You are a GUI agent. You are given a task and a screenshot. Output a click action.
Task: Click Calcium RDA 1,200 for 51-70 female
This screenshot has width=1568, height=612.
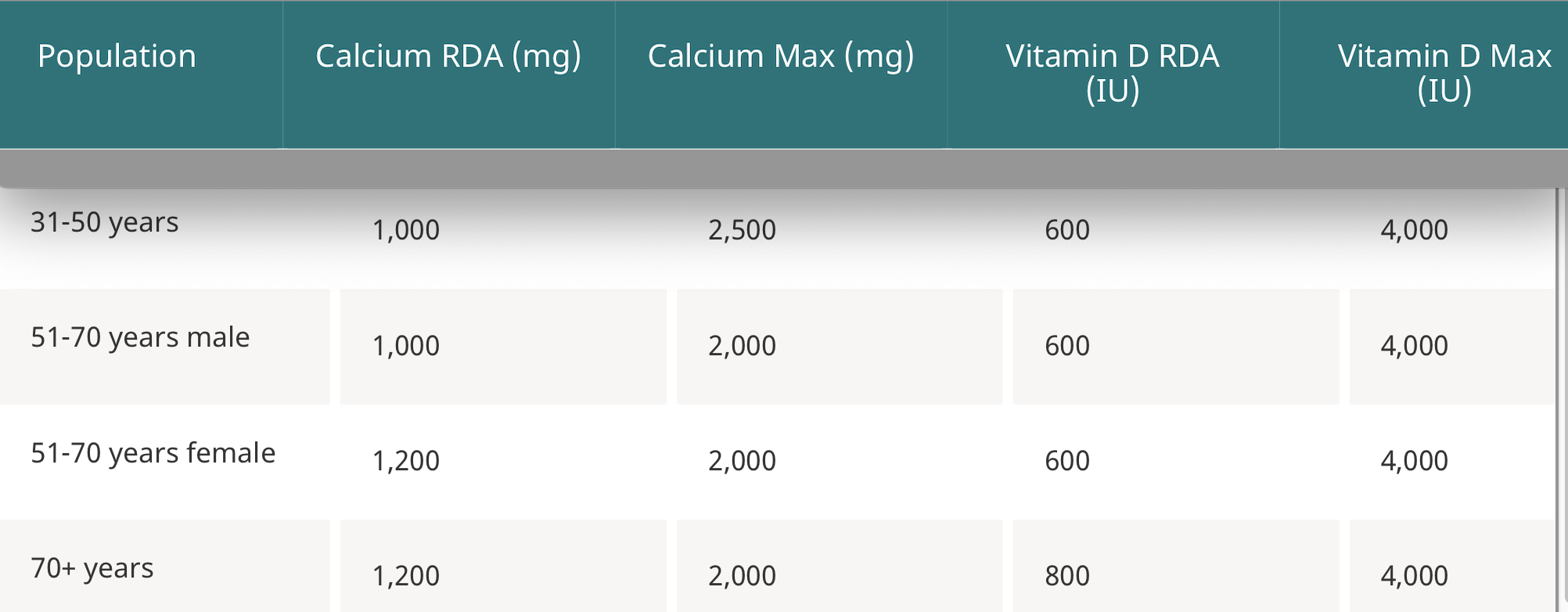click(x=406, y=461)
